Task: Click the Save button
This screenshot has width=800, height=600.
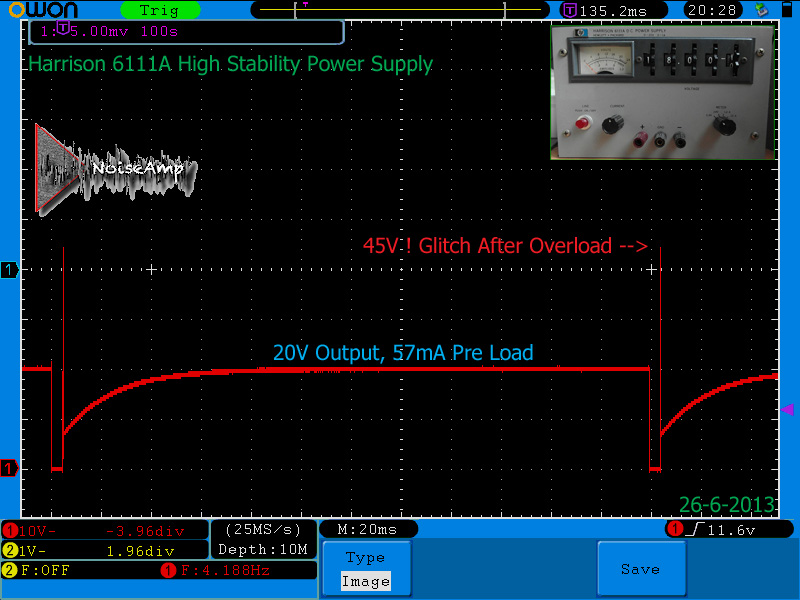Action: [x=641, y=568]
